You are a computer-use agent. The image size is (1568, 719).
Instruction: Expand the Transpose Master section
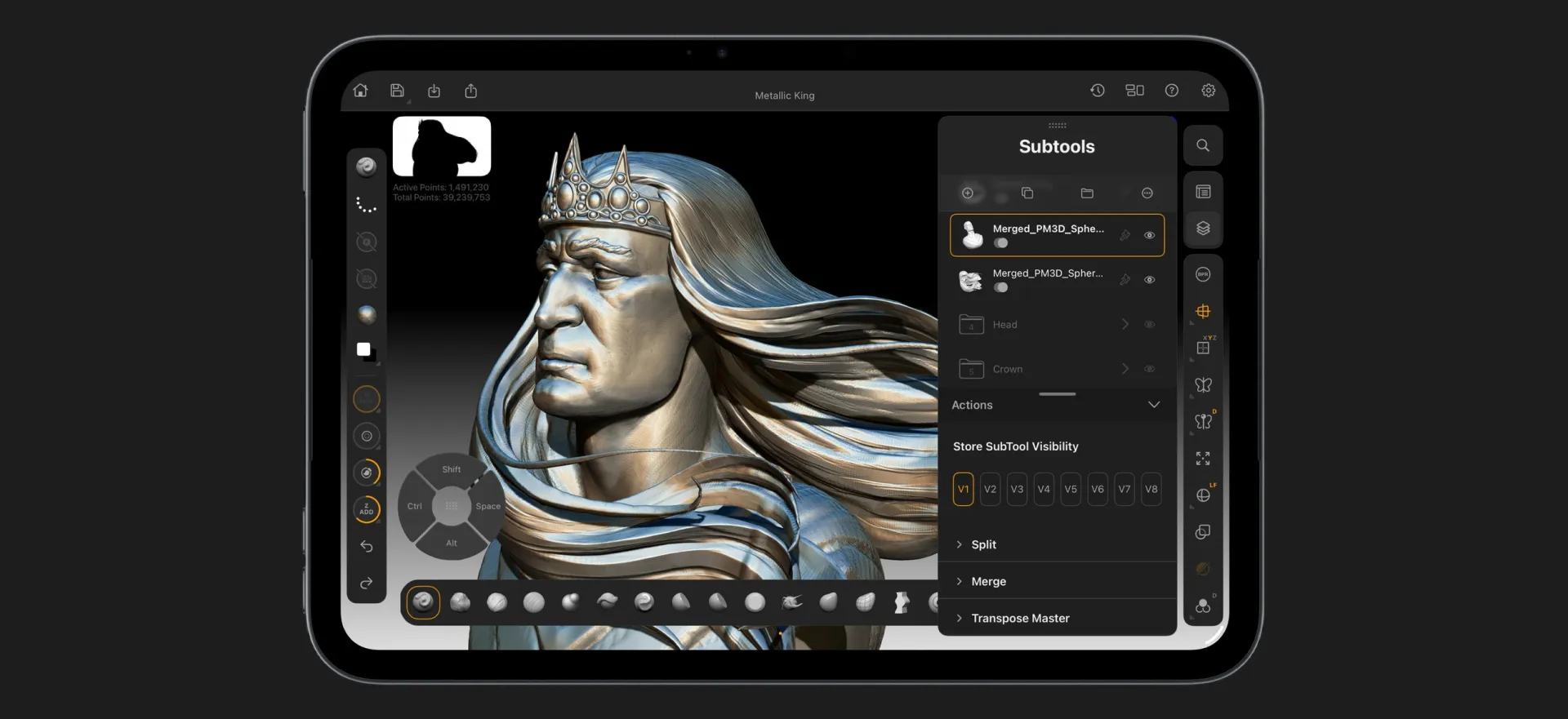pyautogui.click(x=1057, y=618)
